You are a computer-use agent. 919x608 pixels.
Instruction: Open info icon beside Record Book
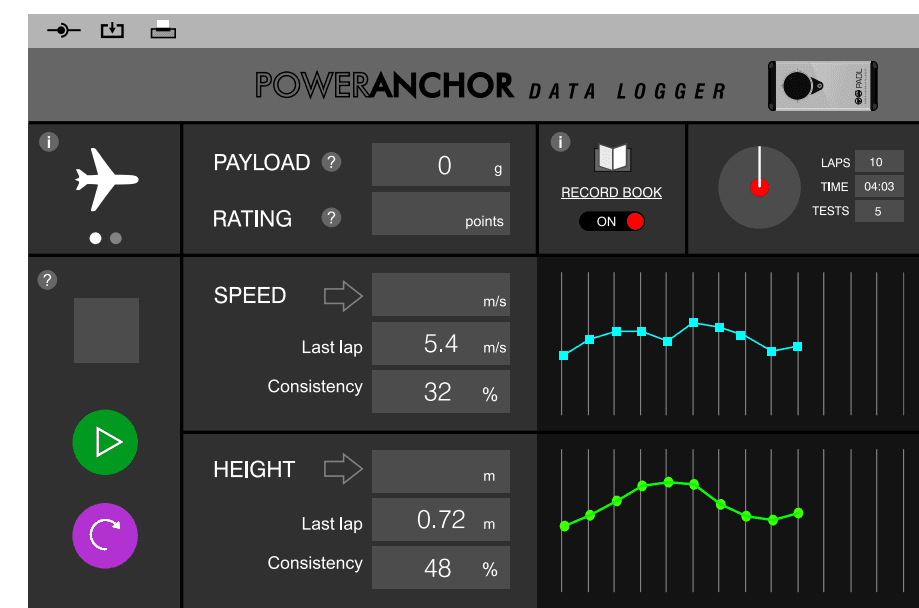pos(560,142)
